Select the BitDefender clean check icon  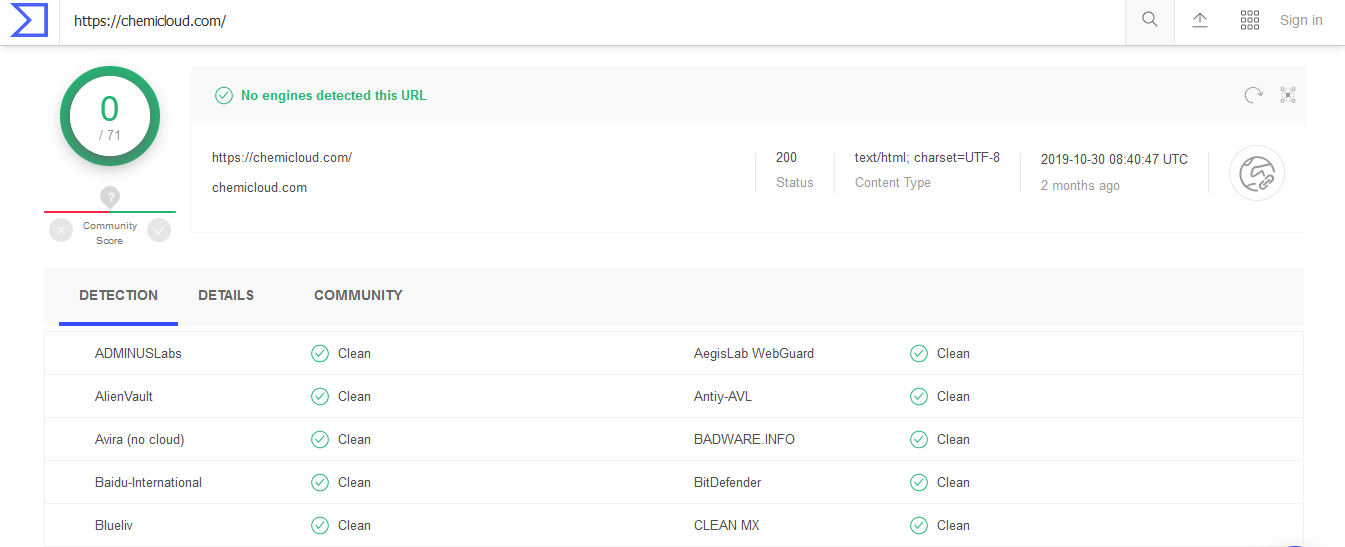[x=919, y=482]
